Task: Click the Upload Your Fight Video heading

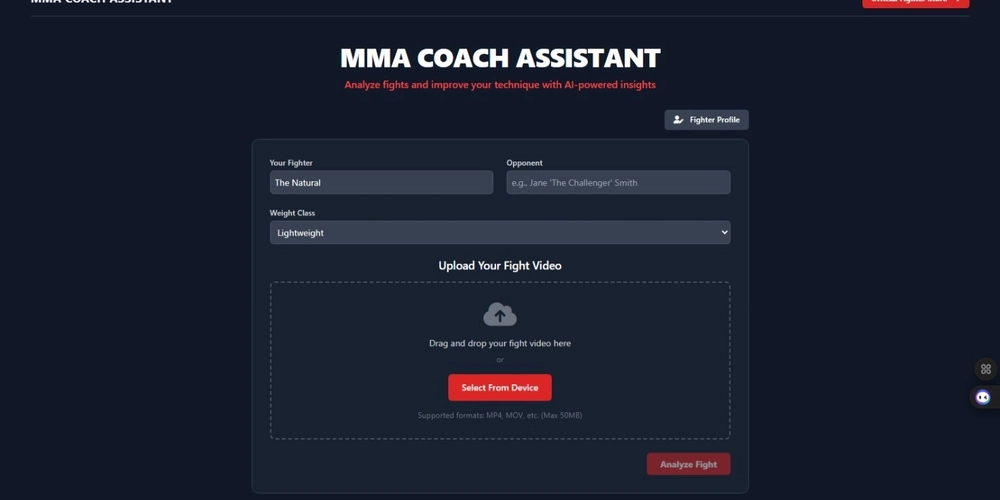Action: pos(500,265)
